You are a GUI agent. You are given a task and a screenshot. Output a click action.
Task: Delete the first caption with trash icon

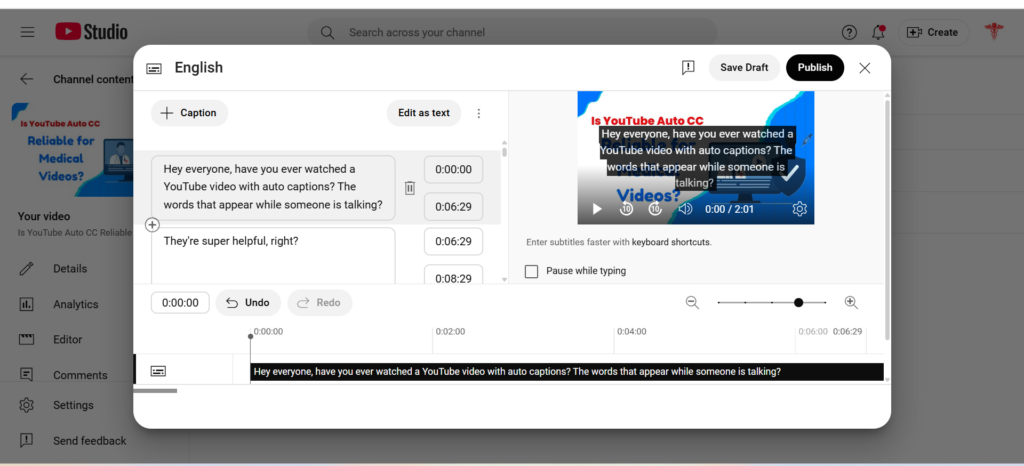point(409,187)
